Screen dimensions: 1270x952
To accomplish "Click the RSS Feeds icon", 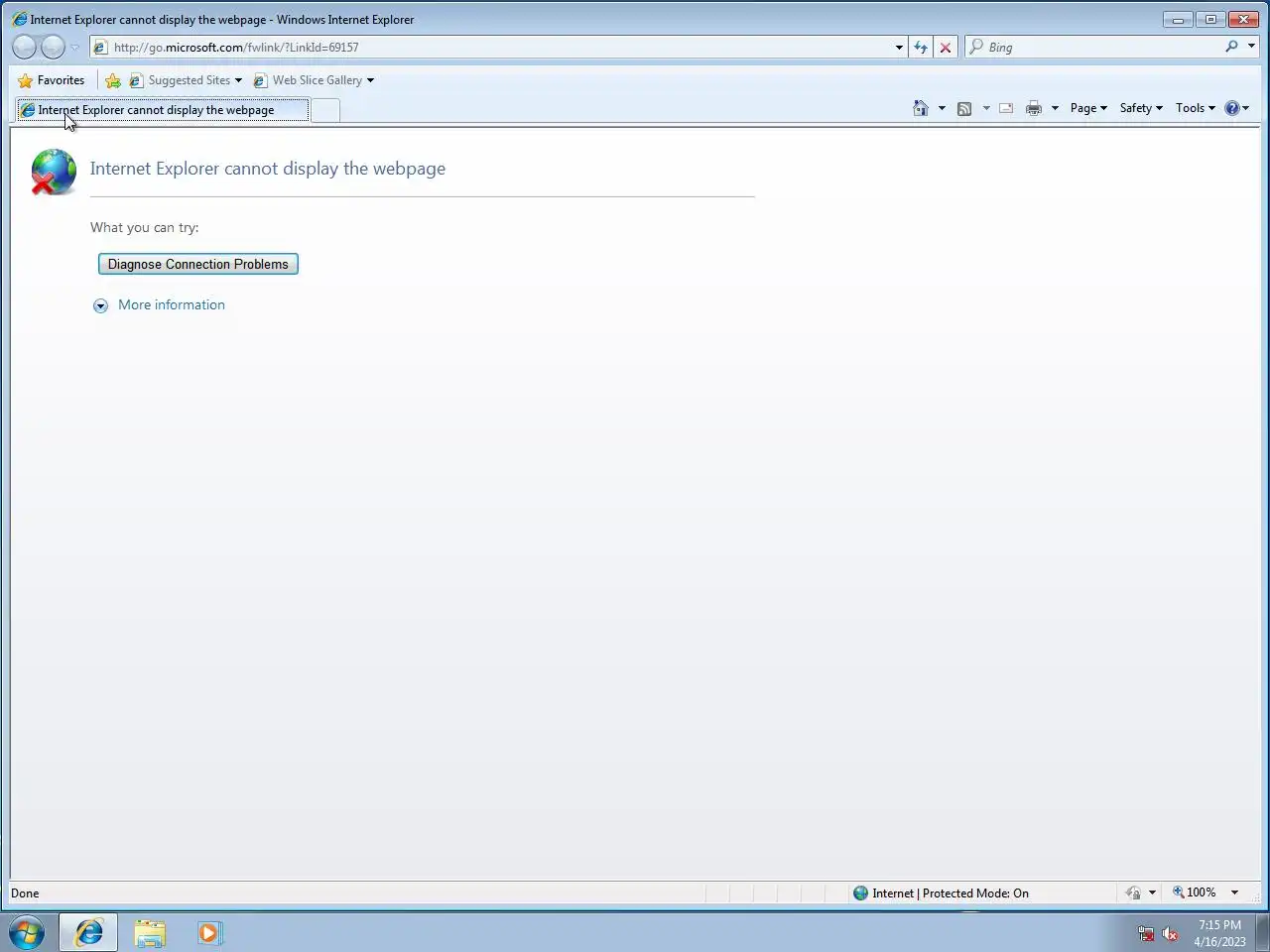I will click(x=964, y=108).
